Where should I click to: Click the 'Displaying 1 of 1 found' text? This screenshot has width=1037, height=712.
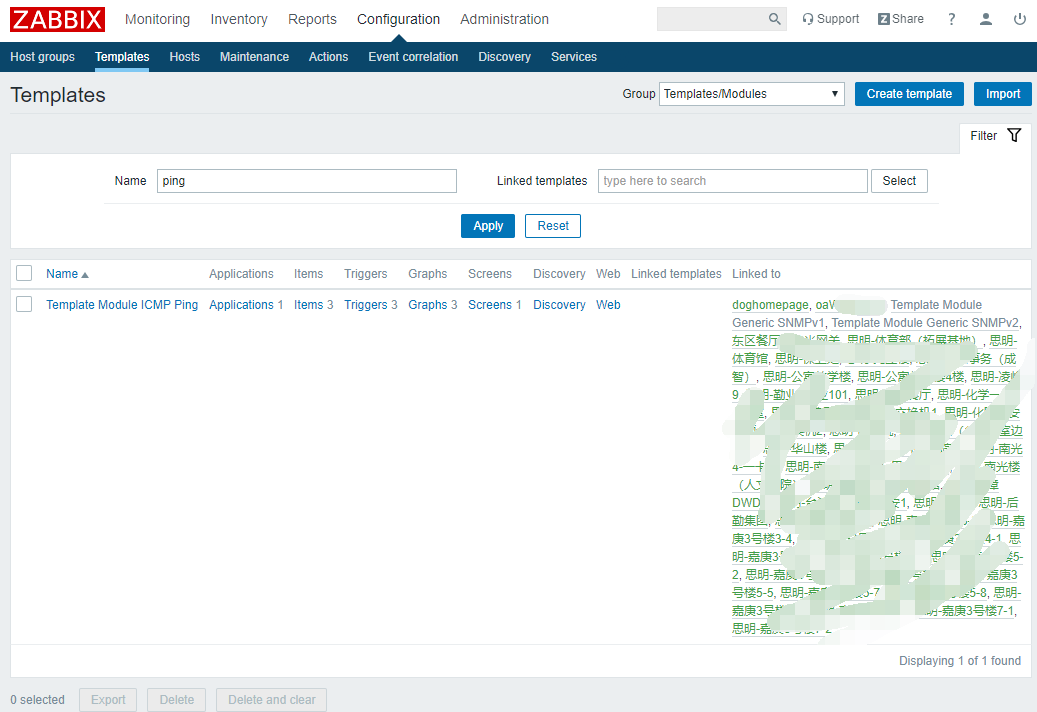pos(960,660)
